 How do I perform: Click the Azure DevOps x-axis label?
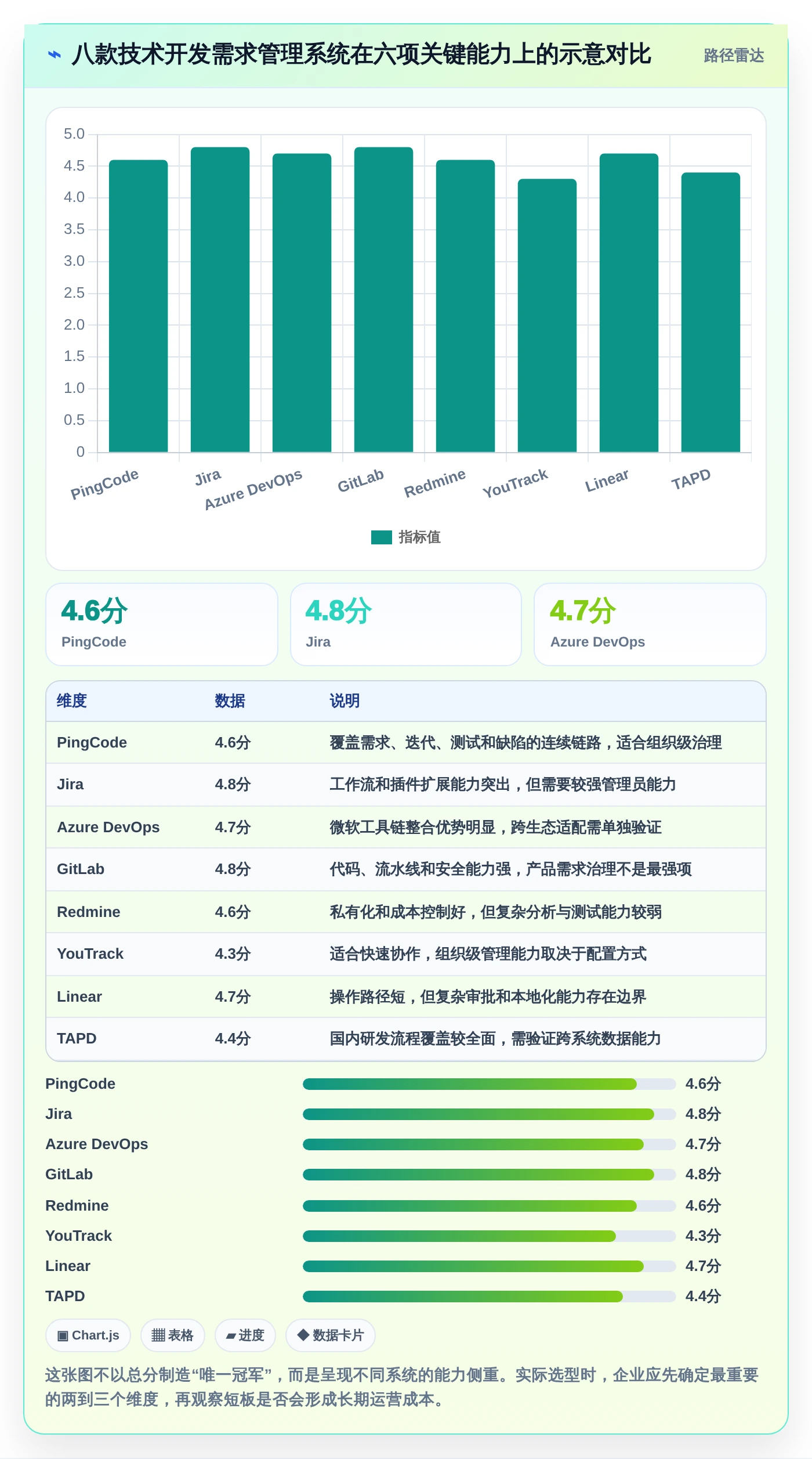[x=253, y=489]
